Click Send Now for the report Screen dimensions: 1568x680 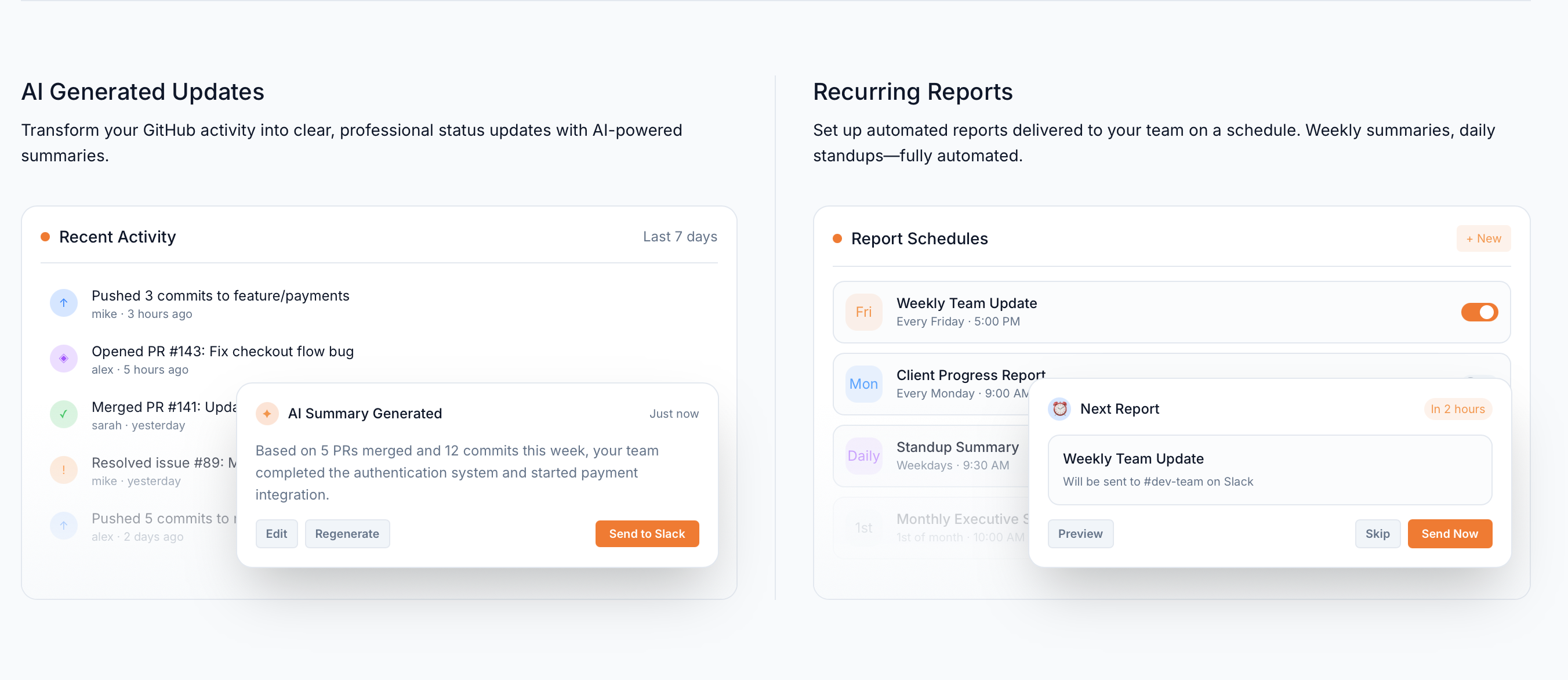point(1449,534)
